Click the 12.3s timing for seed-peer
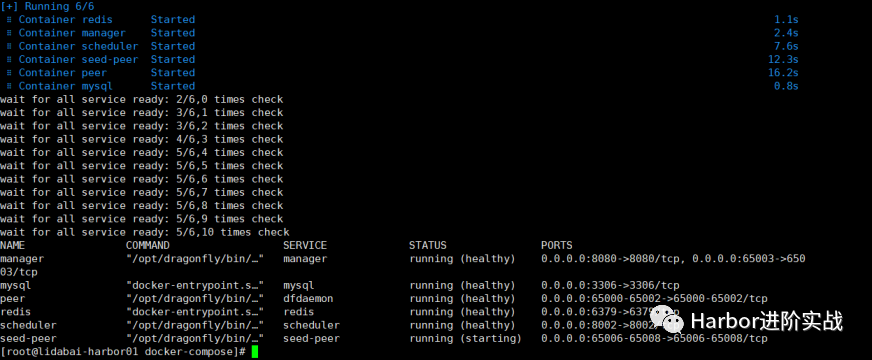872x360 pixels. click(x=784, y=60)
